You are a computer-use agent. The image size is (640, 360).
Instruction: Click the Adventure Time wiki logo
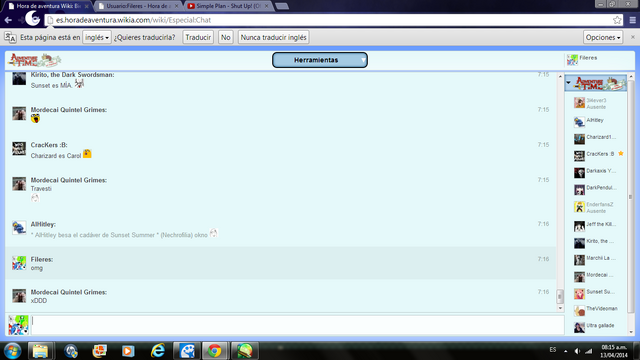[x=34, y=60]
